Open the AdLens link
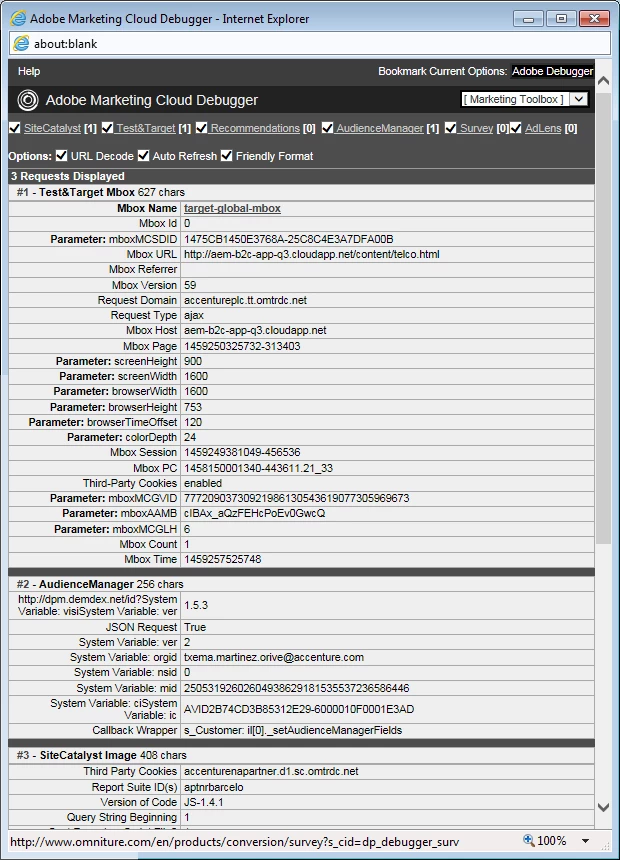Image resolution: width=620 pixels, height=860 pixels. click(x=543, y=128)
